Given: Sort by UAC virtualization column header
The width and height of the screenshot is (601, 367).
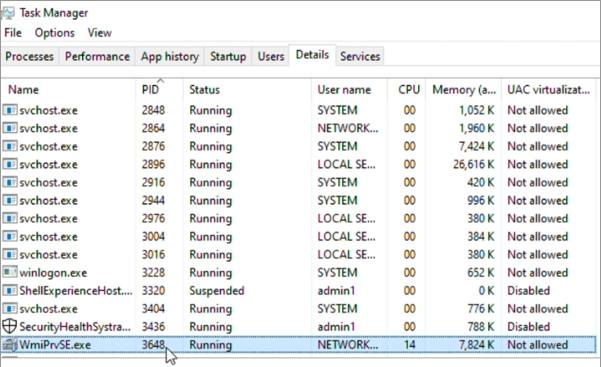Looking at the screenshot, I should (549, 89).
